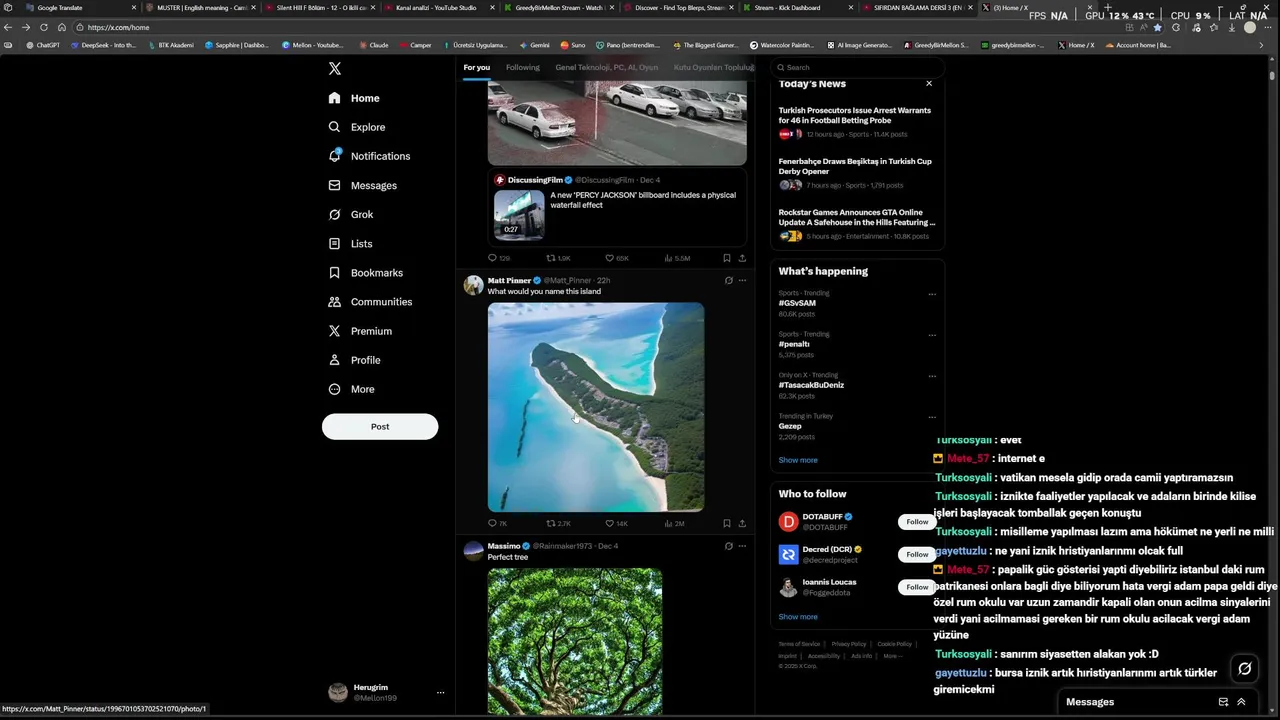Viewport: 1280px width, 720px height.
Task: Click Show more under What's happening
Action: [798, 460]
